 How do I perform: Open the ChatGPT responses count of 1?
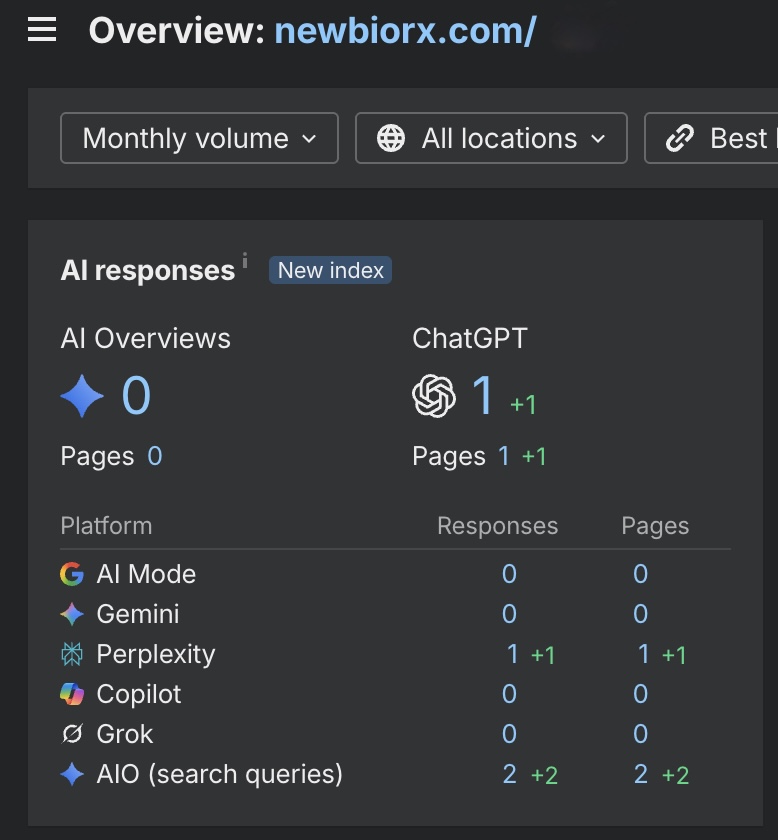[x=483, y=396]
